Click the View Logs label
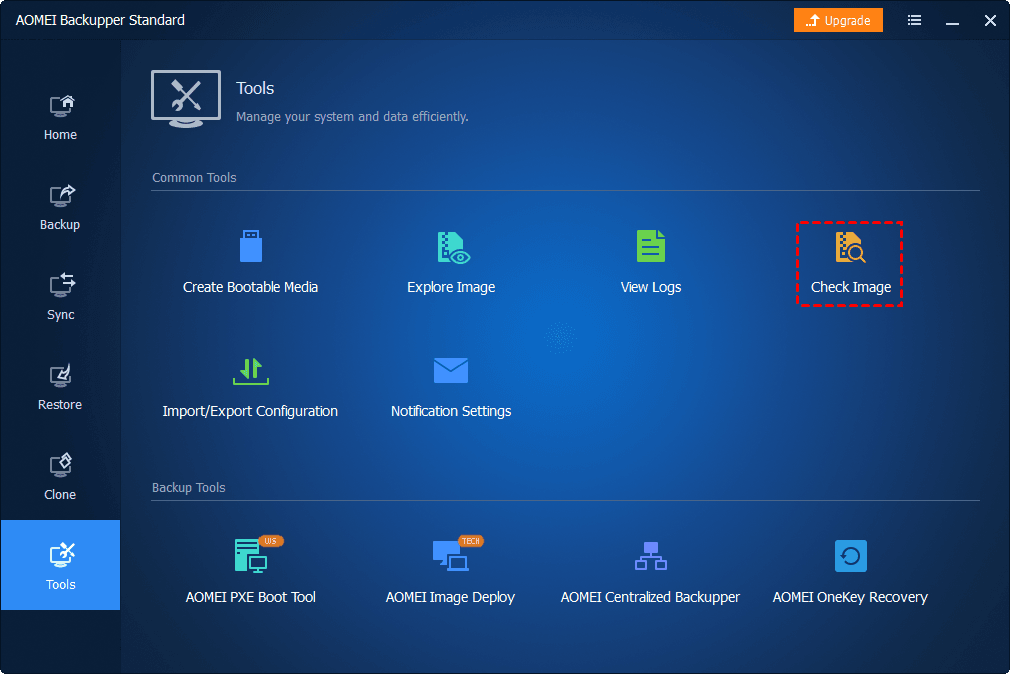This screenshot has height=674, width=1010. click(651, 287)
